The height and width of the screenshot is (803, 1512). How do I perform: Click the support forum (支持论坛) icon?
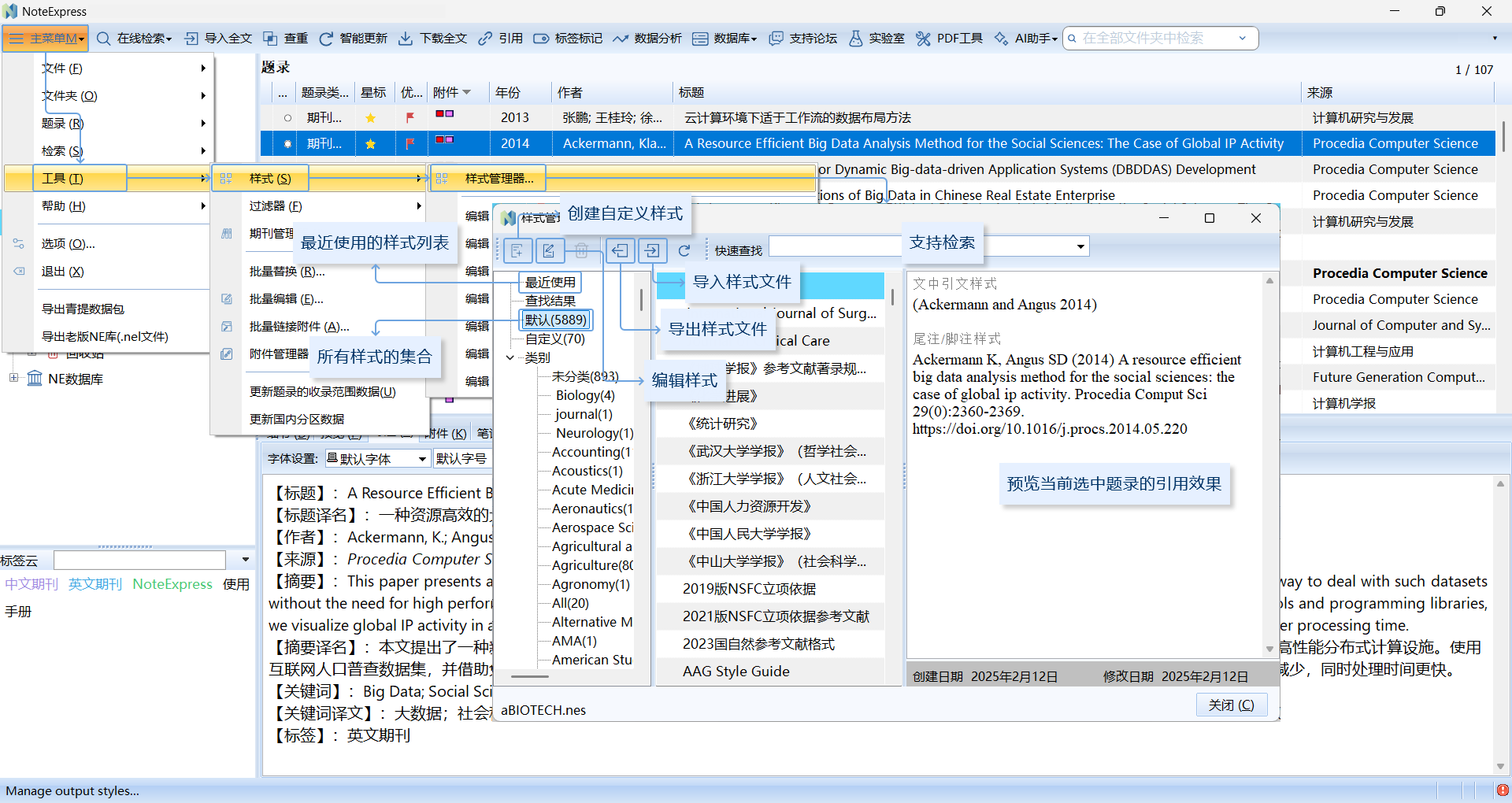click(x=776, y=39)
